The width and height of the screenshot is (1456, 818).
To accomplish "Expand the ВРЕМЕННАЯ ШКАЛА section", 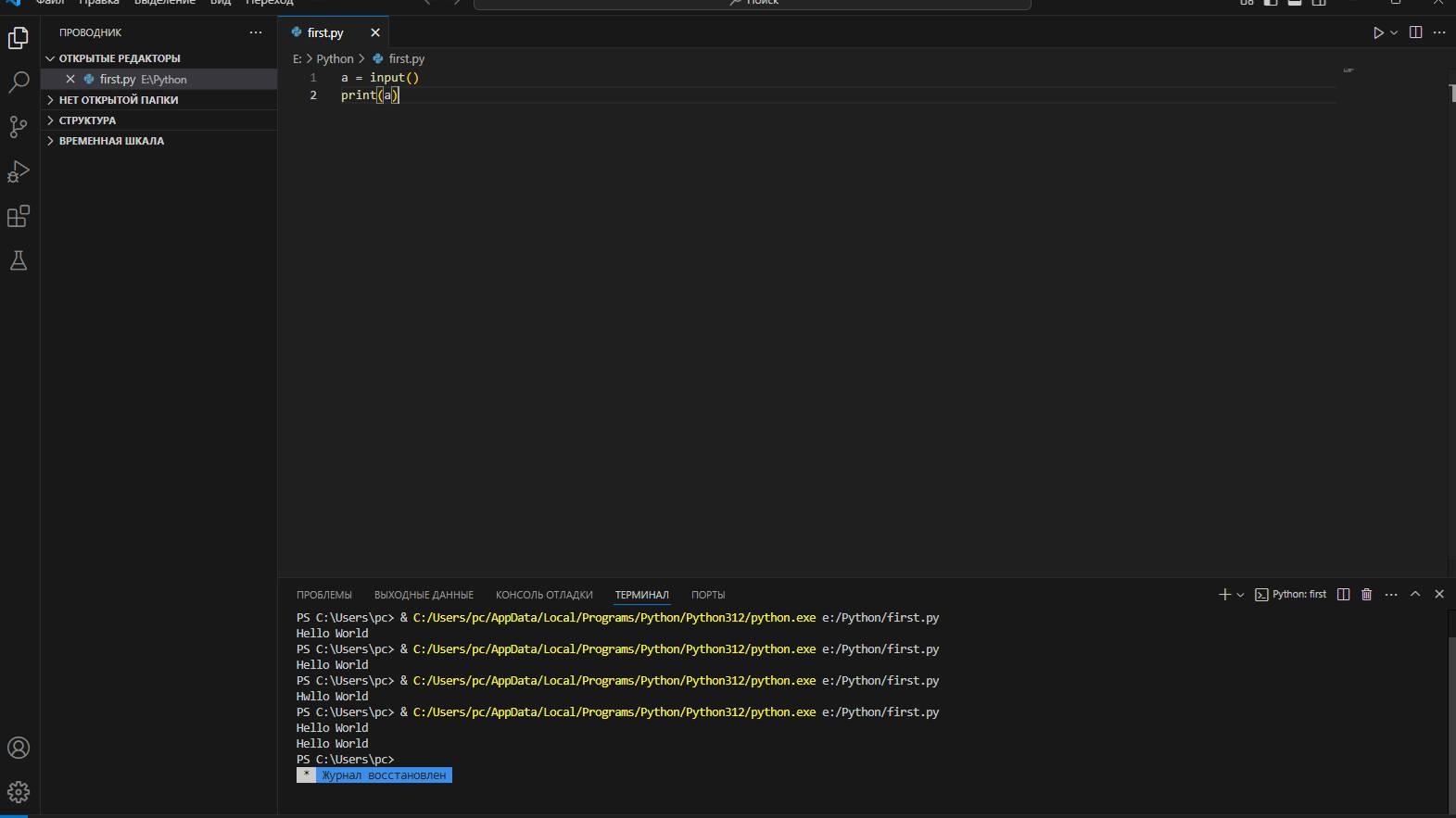I will 111,141.
